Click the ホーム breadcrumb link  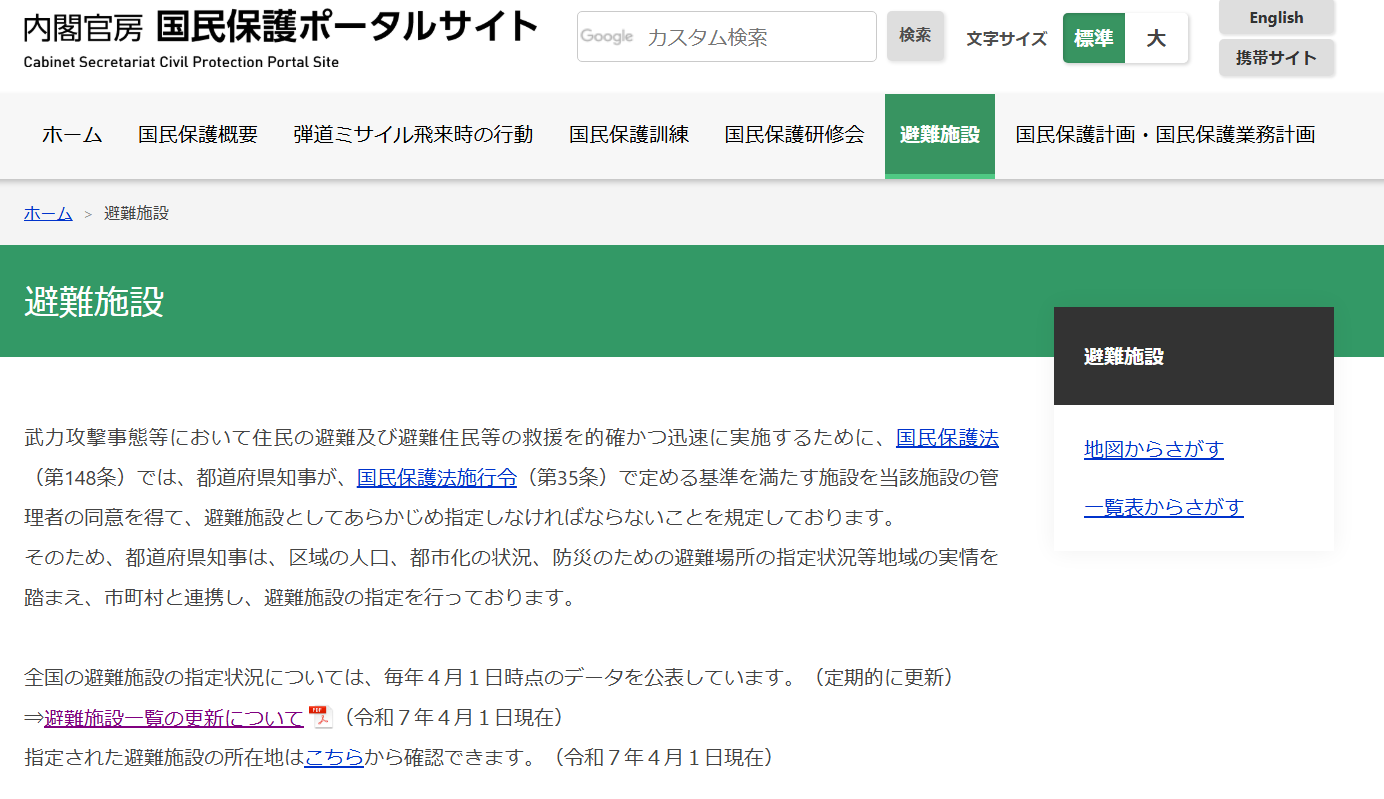coord(48,213)
